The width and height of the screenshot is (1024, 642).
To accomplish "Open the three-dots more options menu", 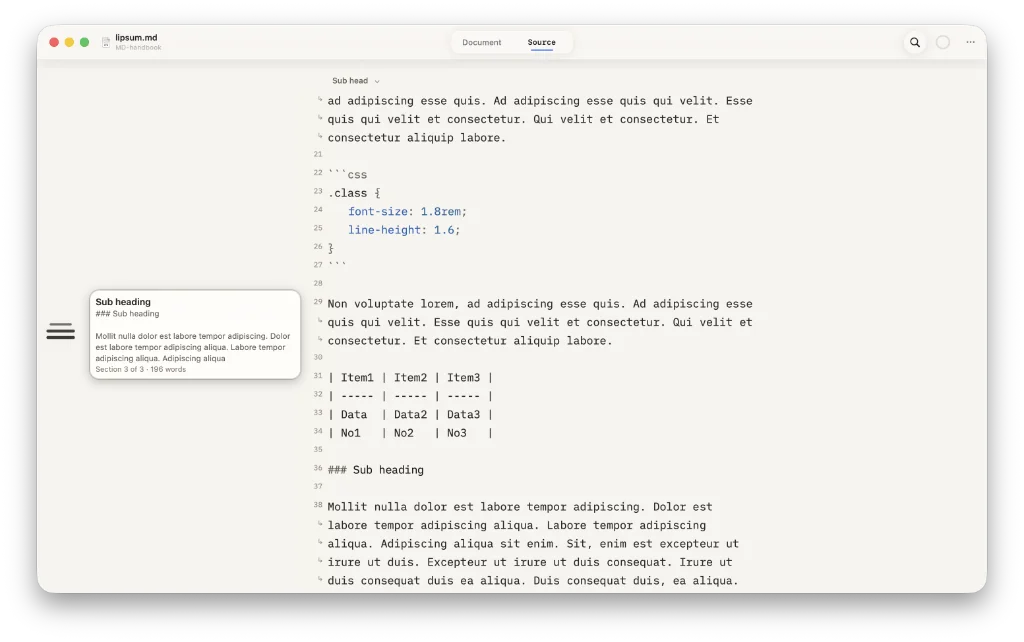I will (970, 42).
